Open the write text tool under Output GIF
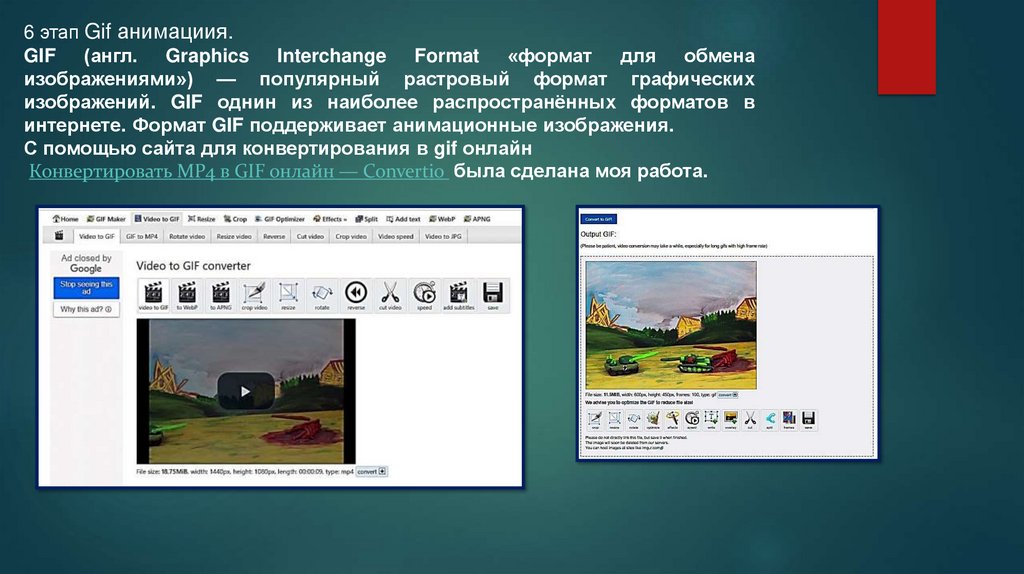1024x574 pixels. point(711,420)
